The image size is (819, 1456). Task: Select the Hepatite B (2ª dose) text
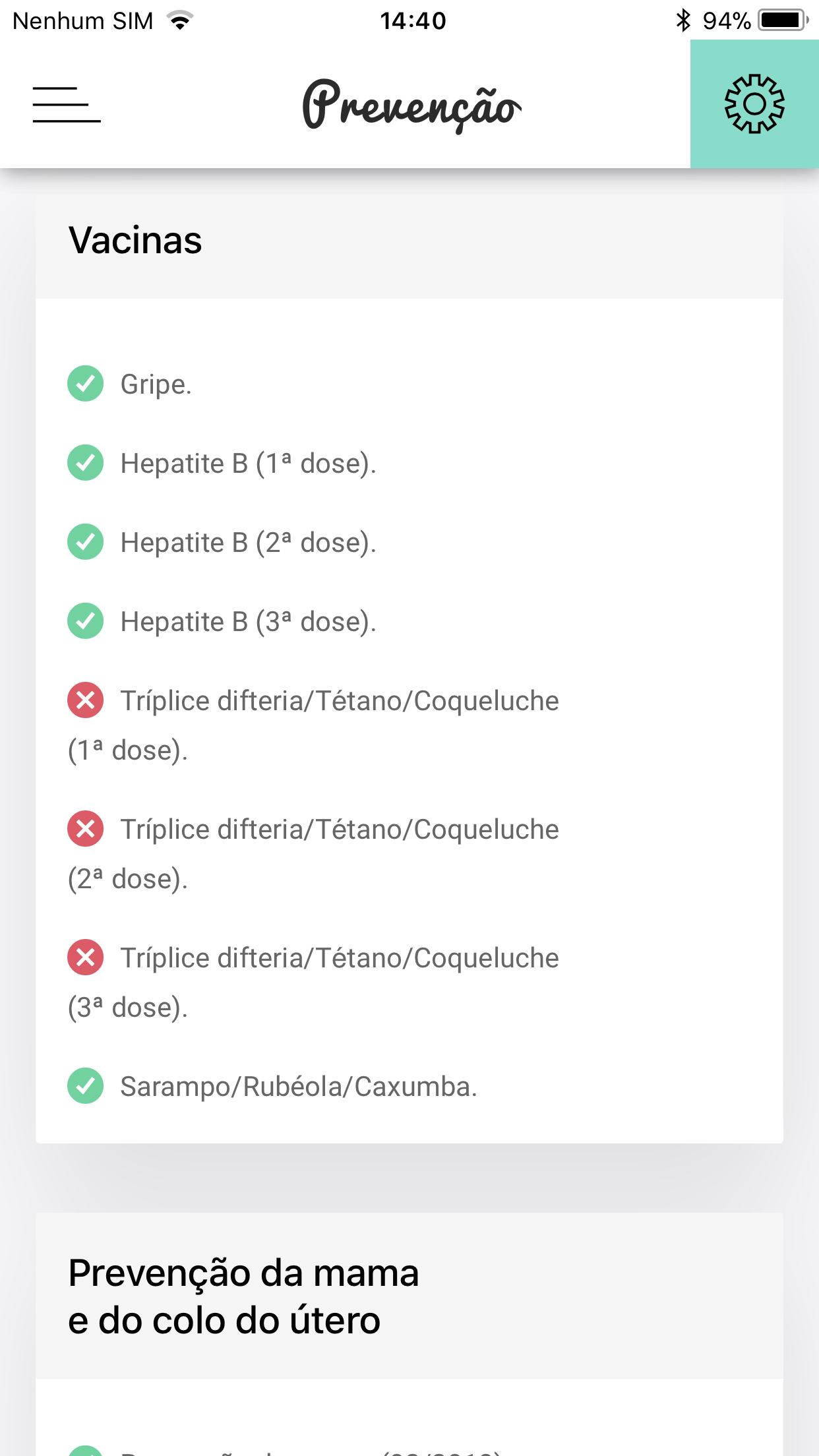tap(249, 543)
